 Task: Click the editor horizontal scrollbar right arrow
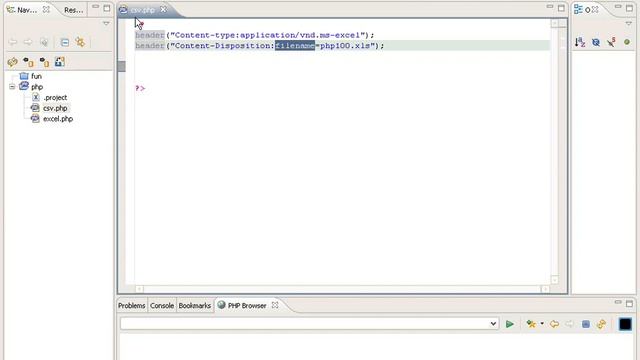tap(545, 289)
